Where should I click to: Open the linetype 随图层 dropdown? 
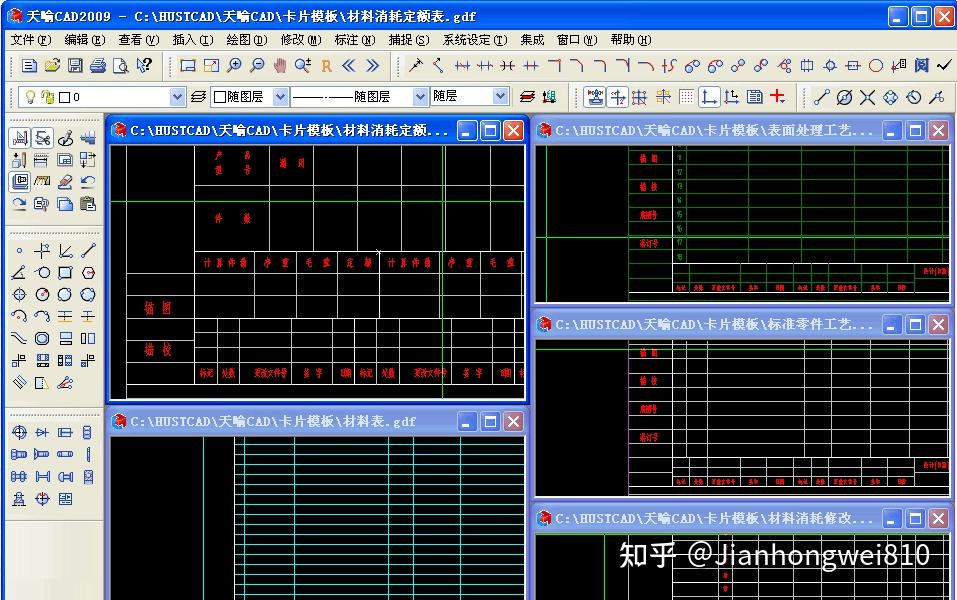(417, 97)
